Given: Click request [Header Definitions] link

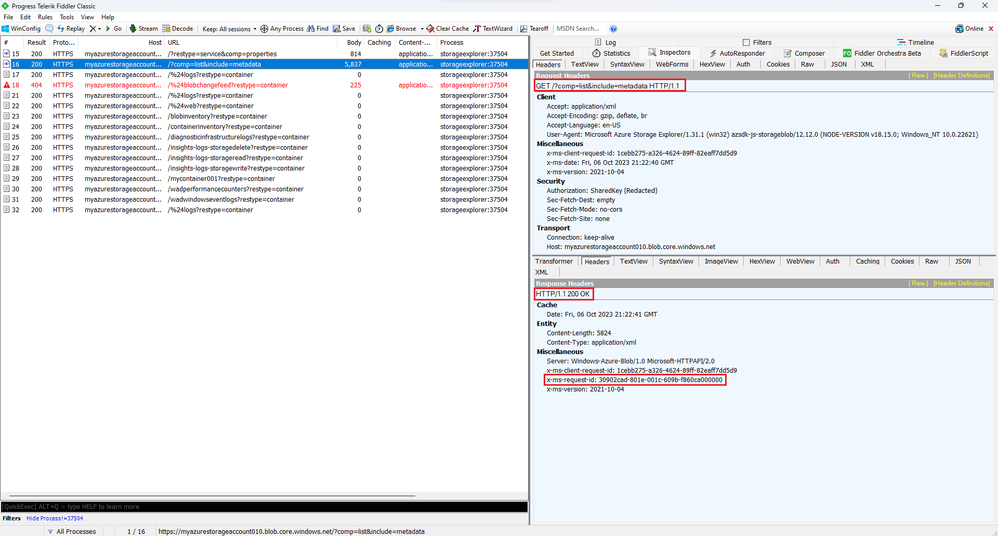Looking at the screenshot, I should [962, 75].
